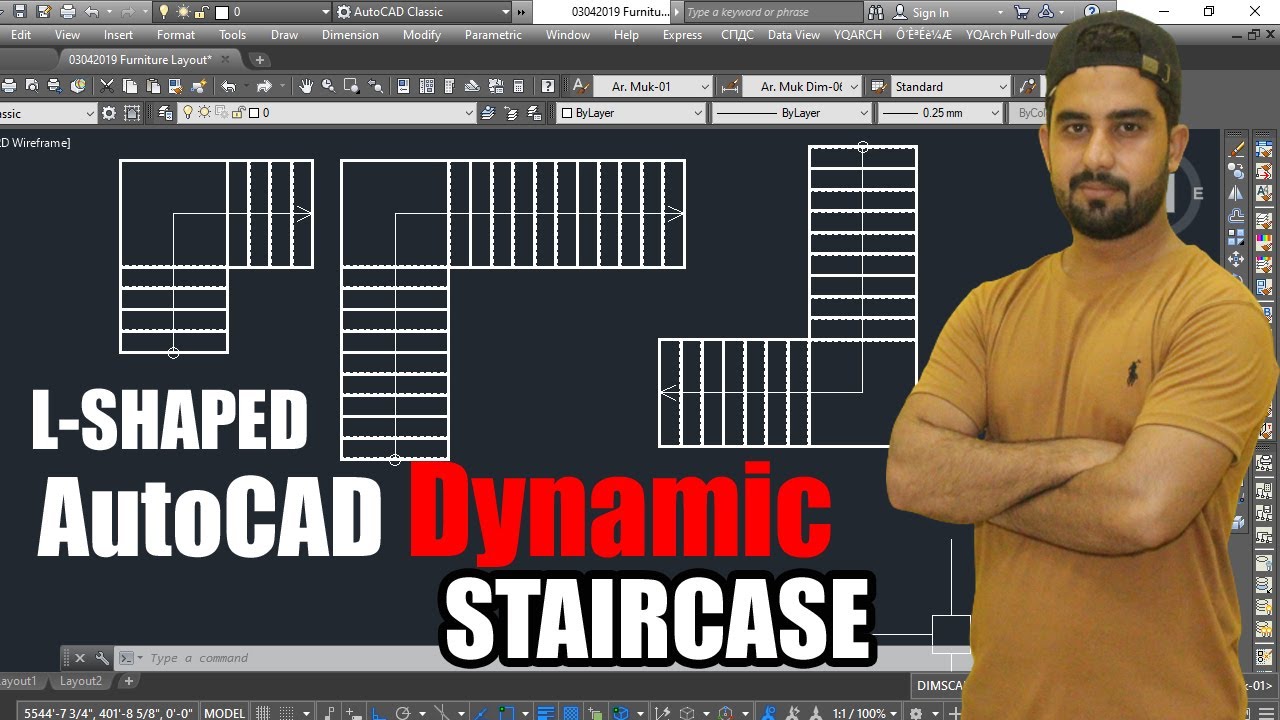The image size is (1280, 720).
Task: Open the Draw menu
Action: point(284,35)
